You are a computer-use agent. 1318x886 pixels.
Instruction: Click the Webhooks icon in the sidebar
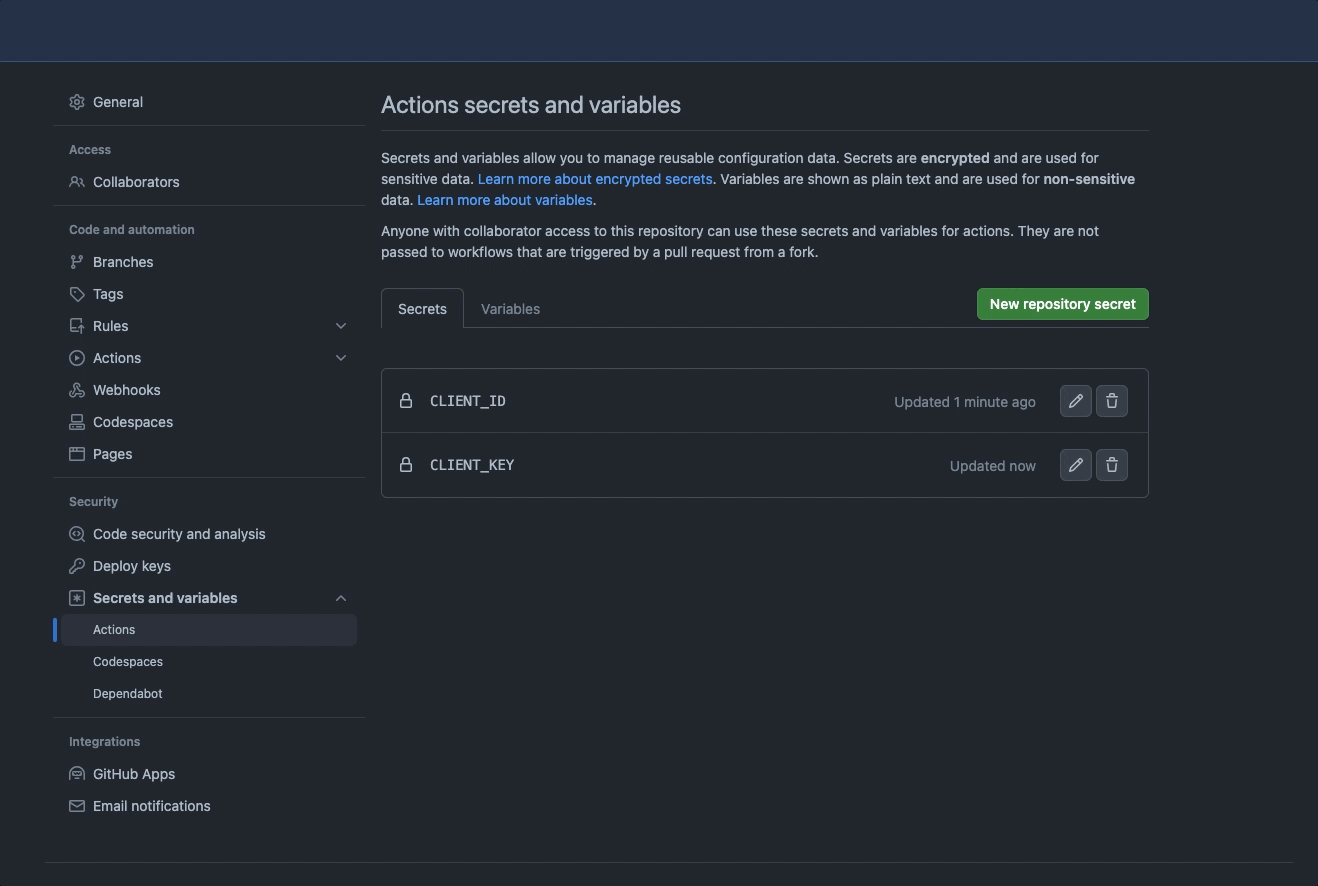[x=77, y=390]
